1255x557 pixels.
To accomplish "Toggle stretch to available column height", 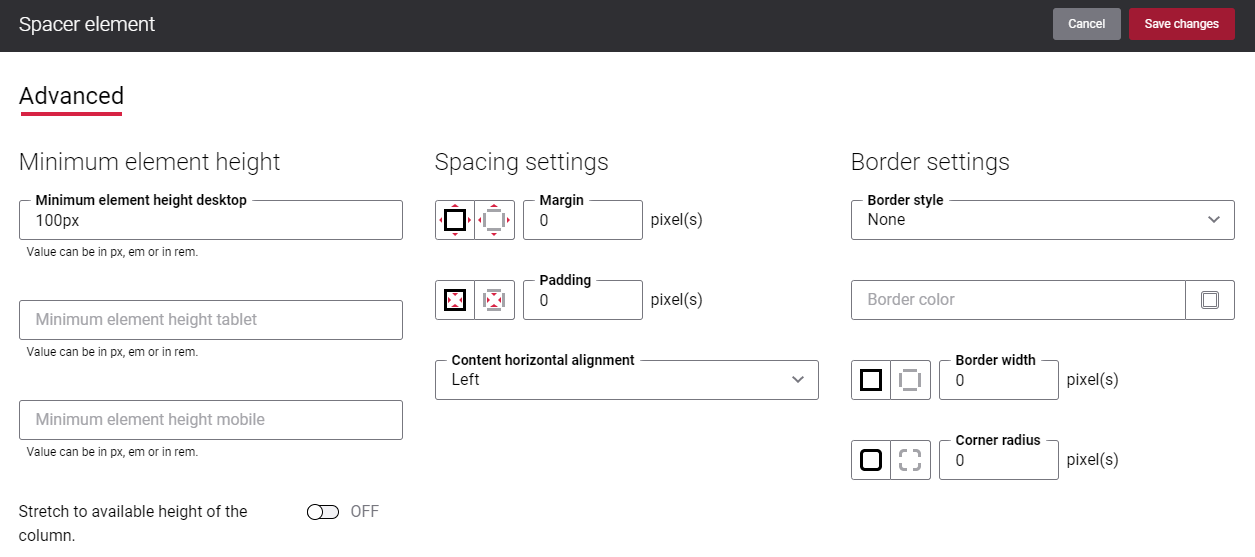I will 323,512.
